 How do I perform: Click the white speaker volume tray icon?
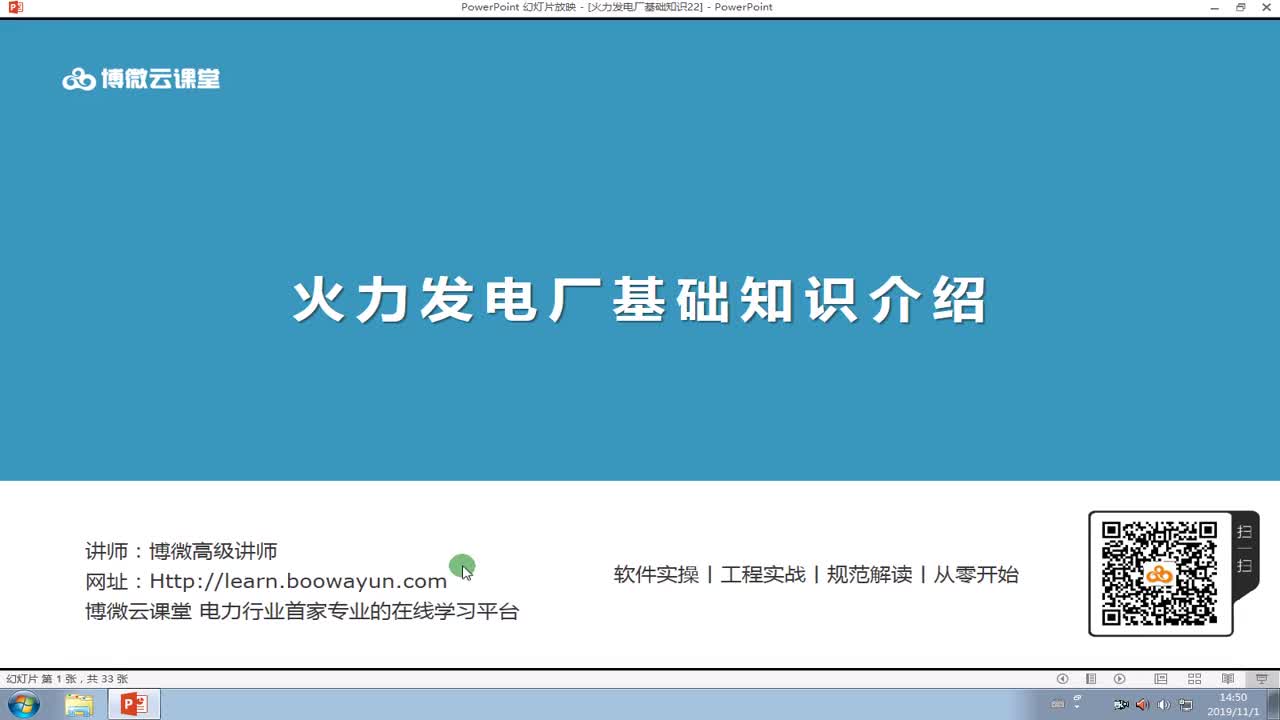(1163, 705)
